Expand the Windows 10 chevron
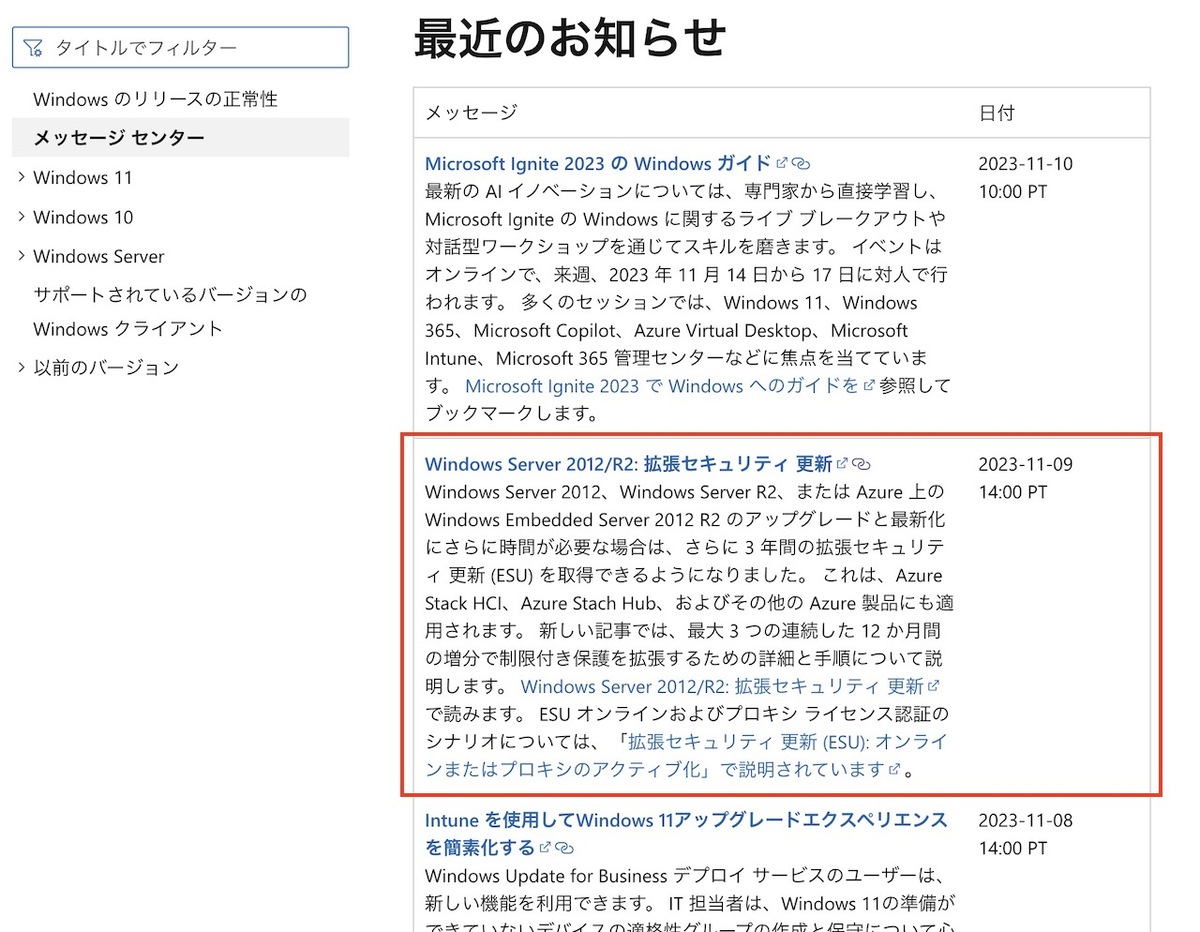Screen dimensions: 1200x932 click(21, 217)
